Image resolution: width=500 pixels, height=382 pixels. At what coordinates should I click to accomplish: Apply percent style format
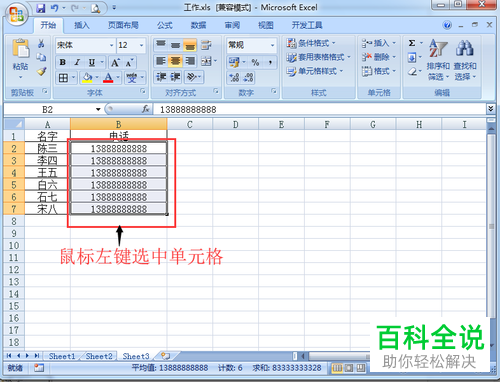[x=255, y=62]
